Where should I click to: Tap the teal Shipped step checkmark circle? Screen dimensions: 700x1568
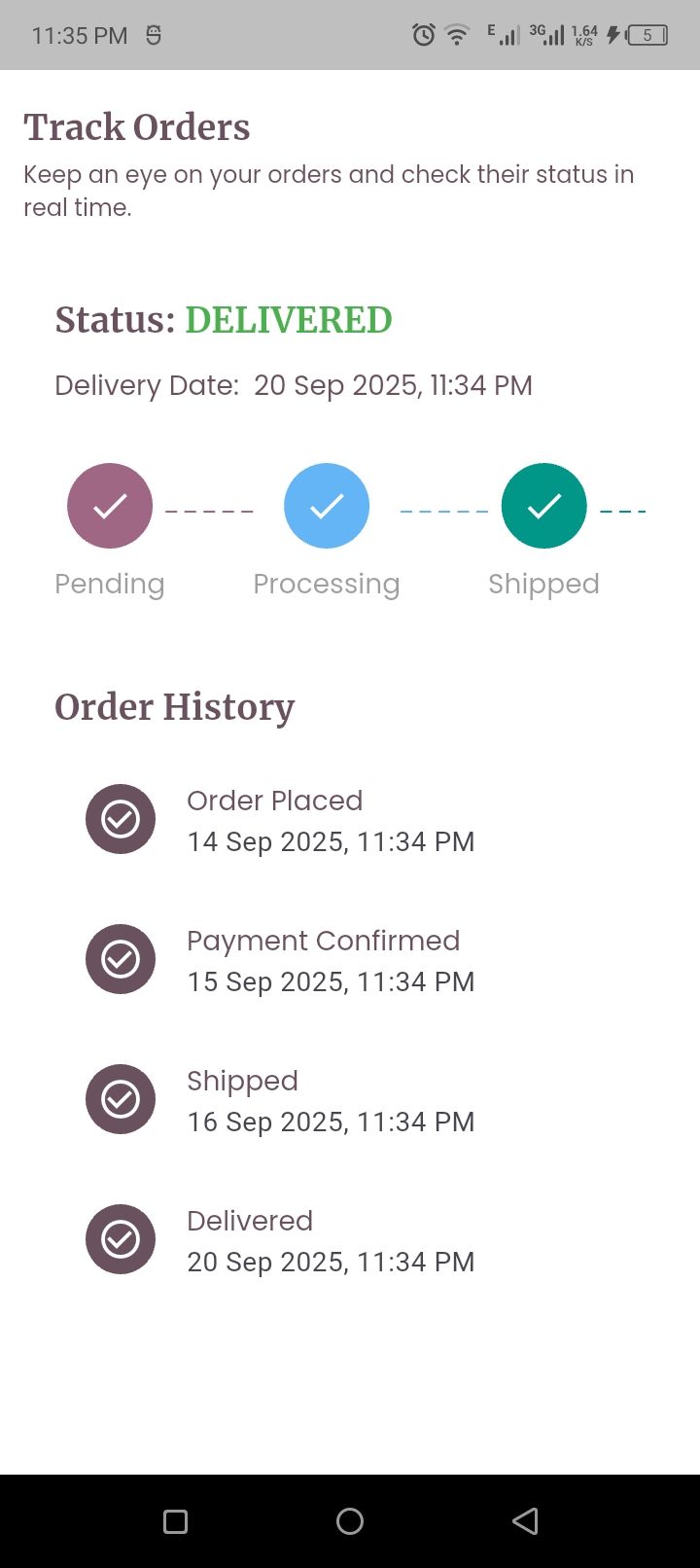pos(544,506)
